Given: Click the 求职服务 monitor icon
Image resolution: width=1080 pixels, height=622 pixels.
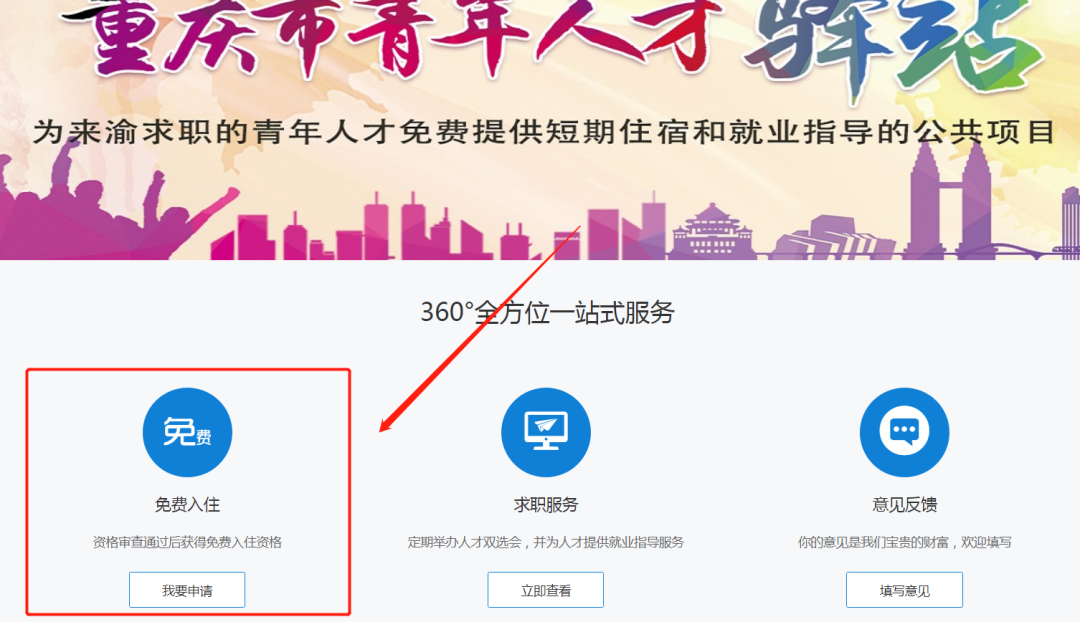Looking at the screenshot, I should [546, 432].
